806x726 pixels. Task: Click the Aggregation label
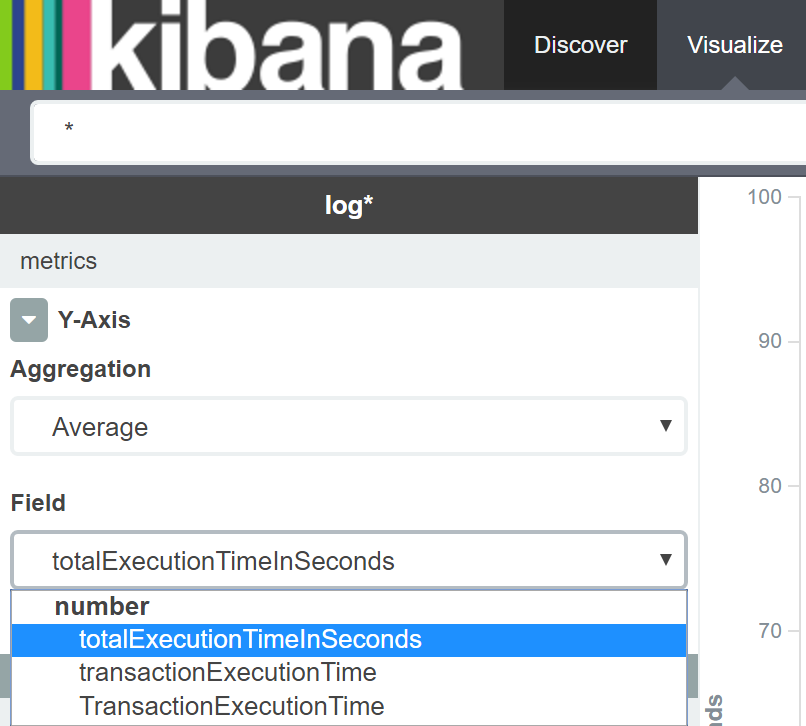tap(81, 369)
